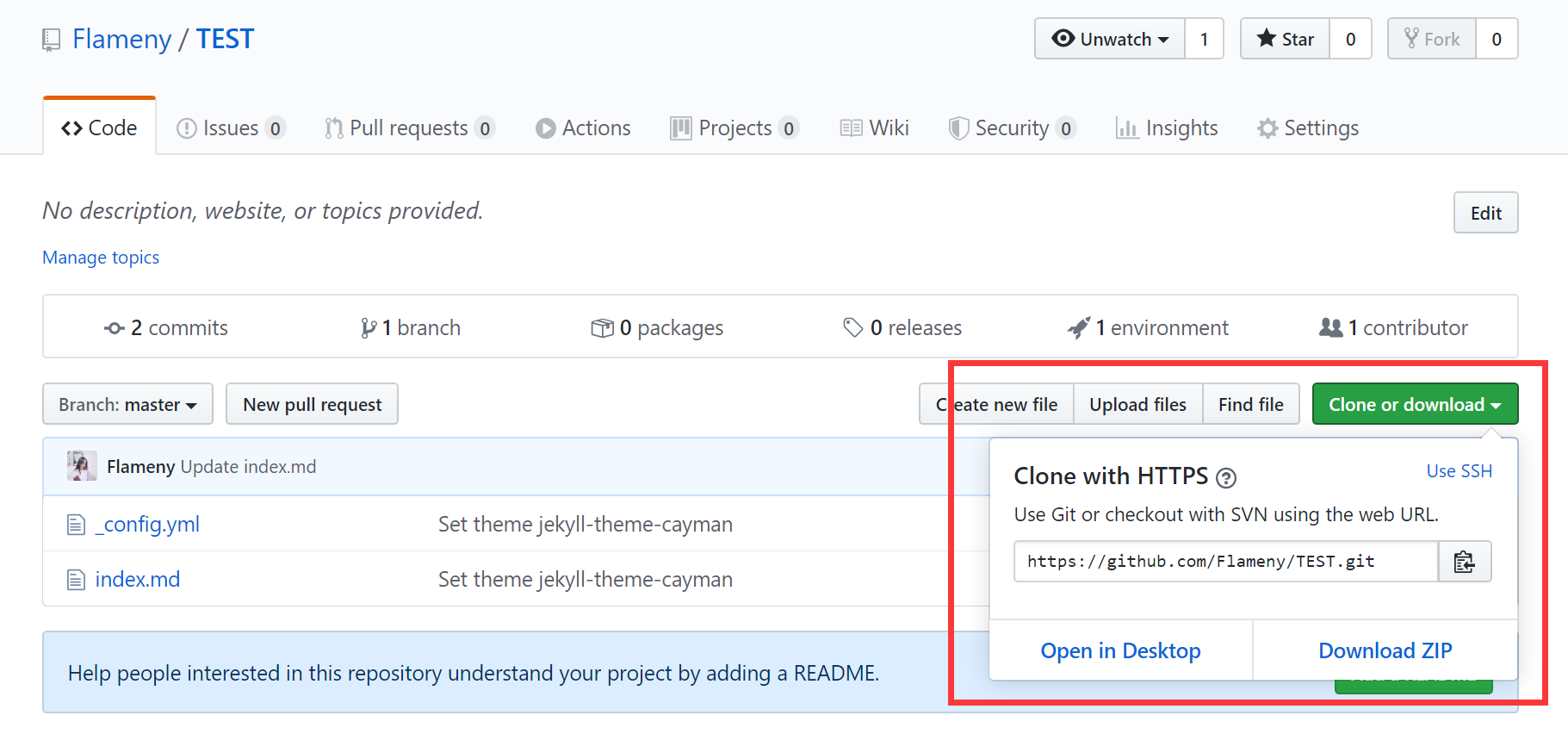Open the TEST repository name link
This screenshot has height=734, width=1568.
pos(225,39)
